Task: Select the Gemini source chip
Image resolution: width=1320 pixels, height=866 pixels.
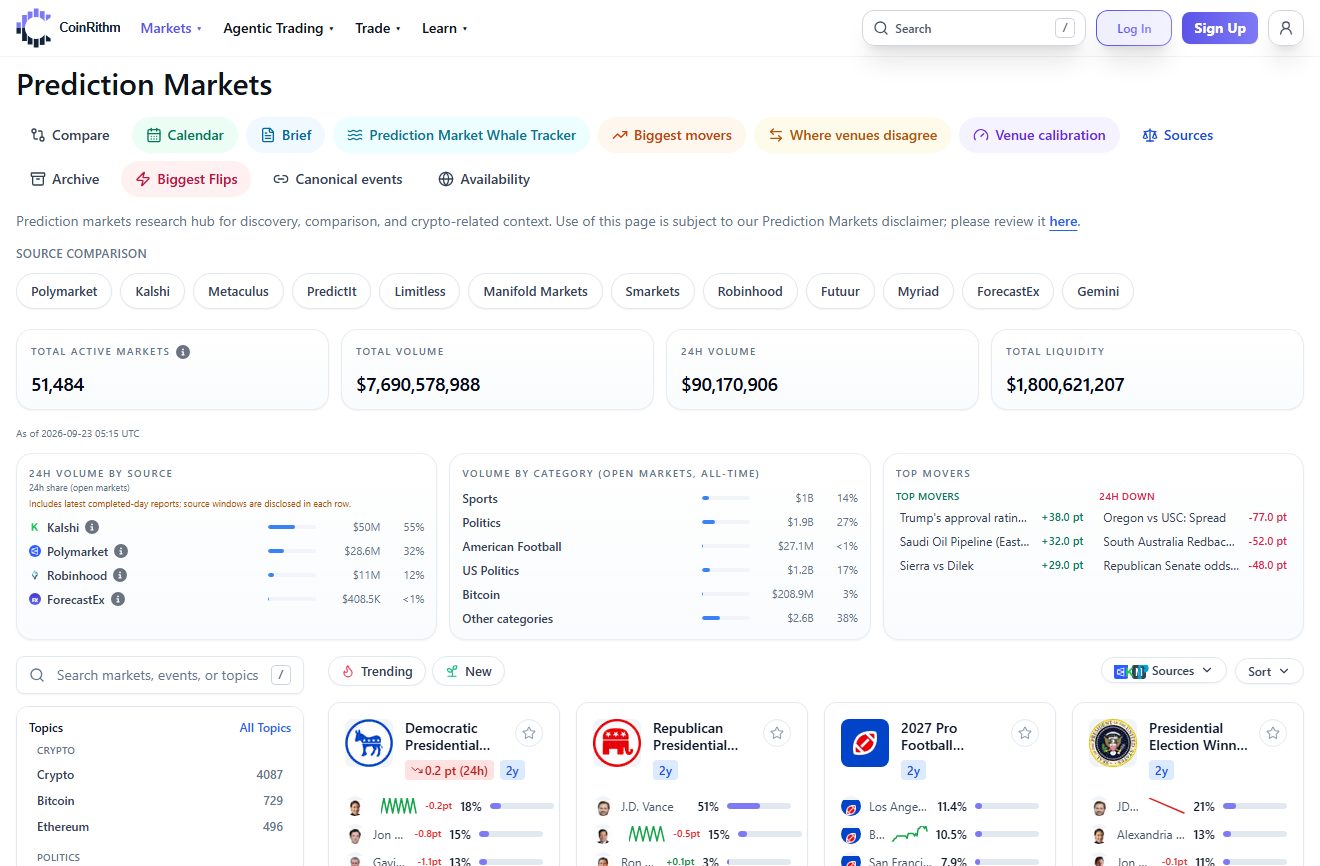Action: click(x=1097, y=291)
